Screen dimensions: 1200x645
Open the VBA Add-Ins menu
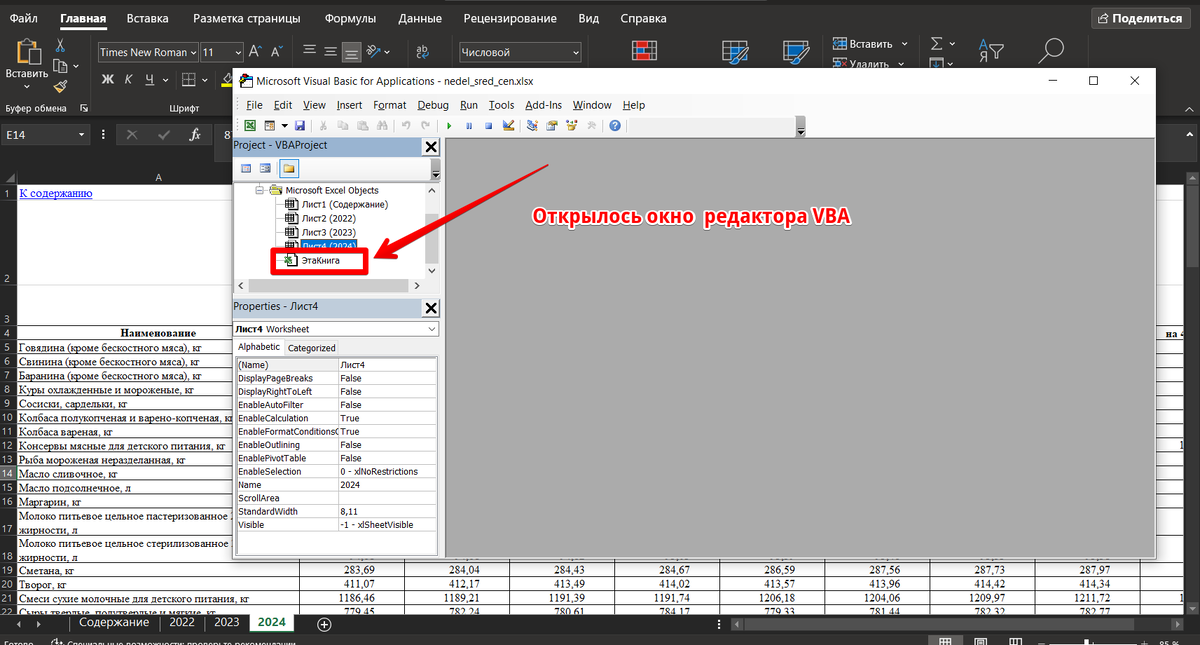click(543, 105)
